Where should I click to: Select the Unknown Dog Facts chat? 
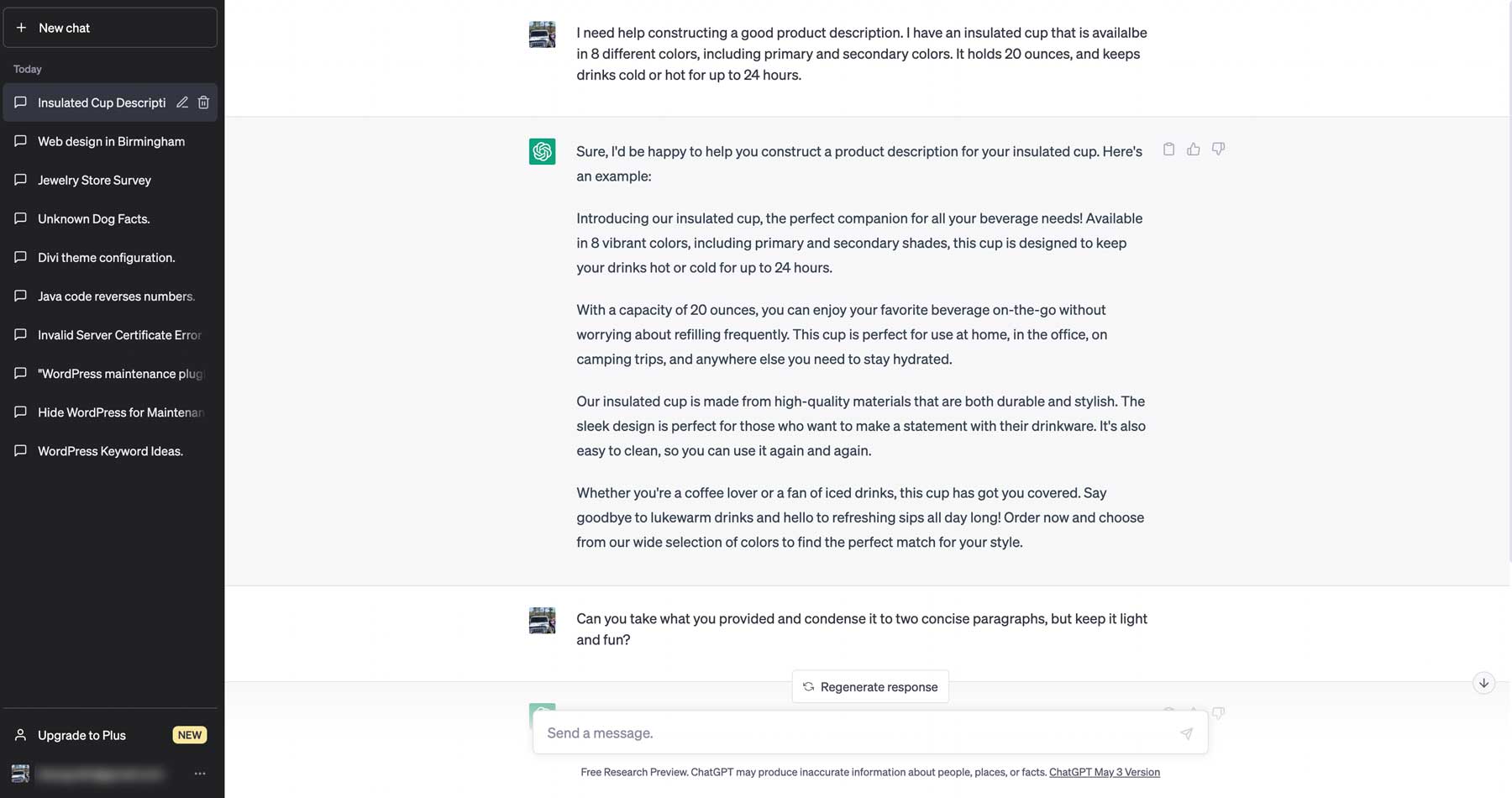(x=92, y=218)
